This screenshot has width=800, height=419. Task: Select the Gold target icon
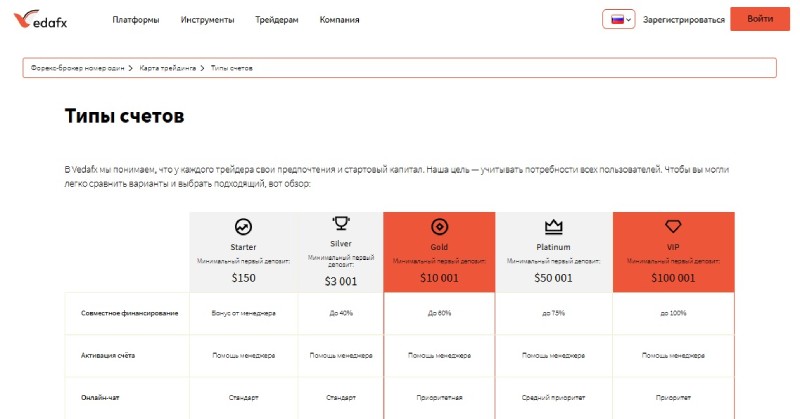coord(439,227)
